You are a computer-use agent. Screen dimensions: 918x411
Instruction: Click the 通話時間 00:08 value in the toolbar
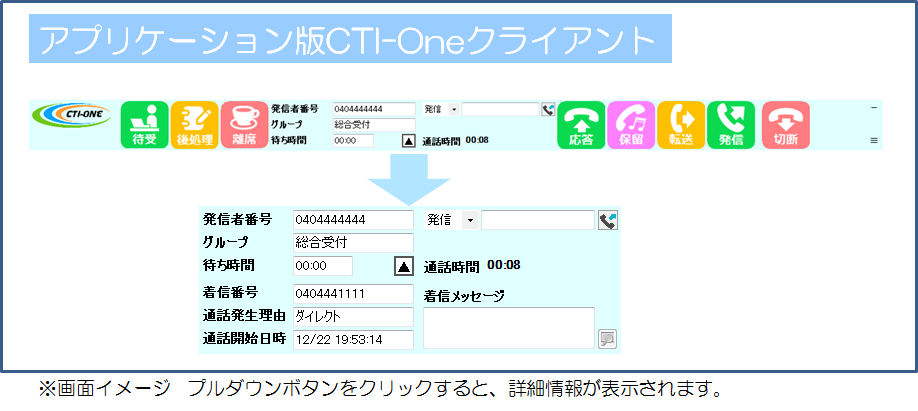(x=477, y=140)
